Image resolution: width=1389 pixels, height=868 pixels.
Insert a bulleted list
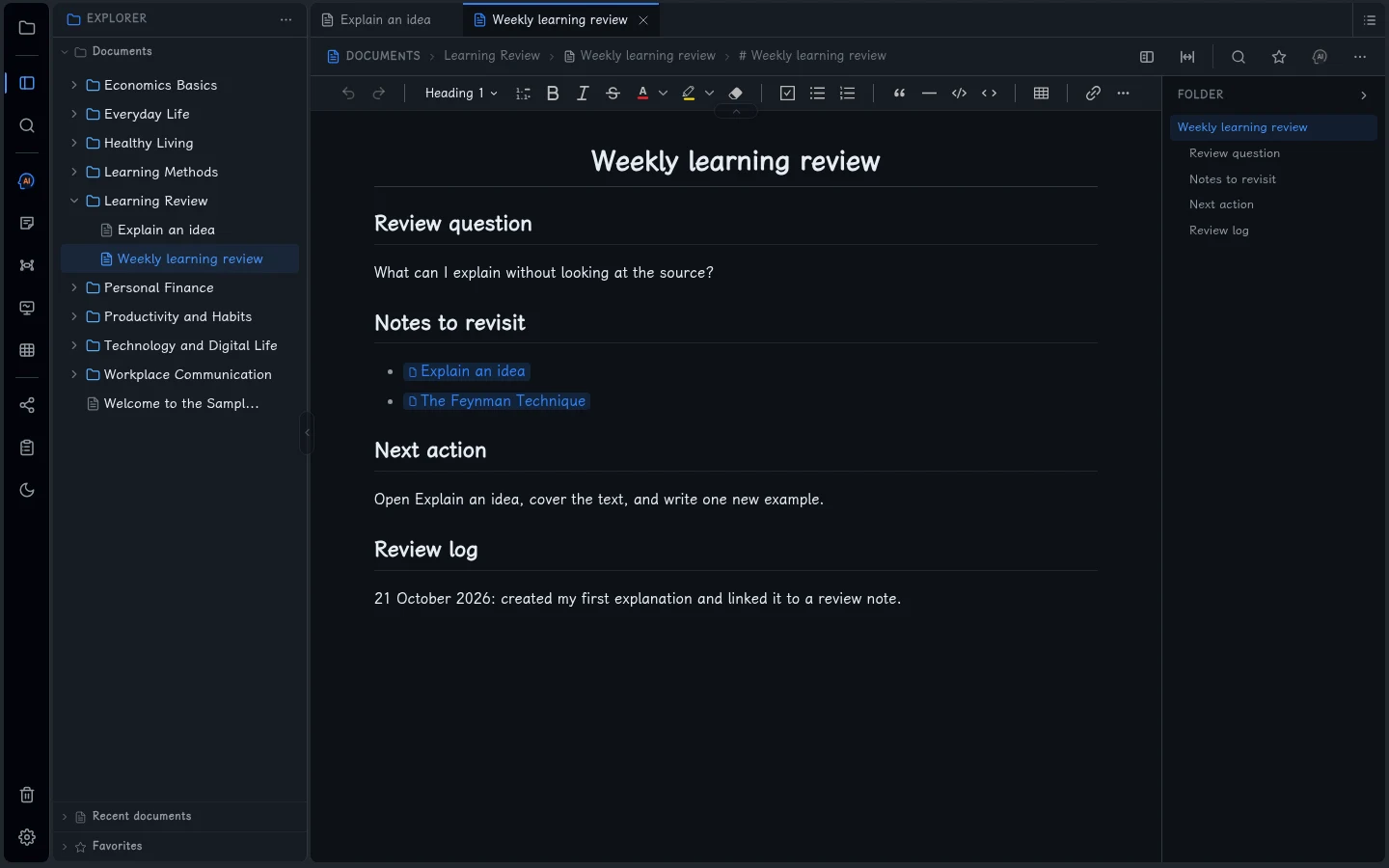click(817, 94)
